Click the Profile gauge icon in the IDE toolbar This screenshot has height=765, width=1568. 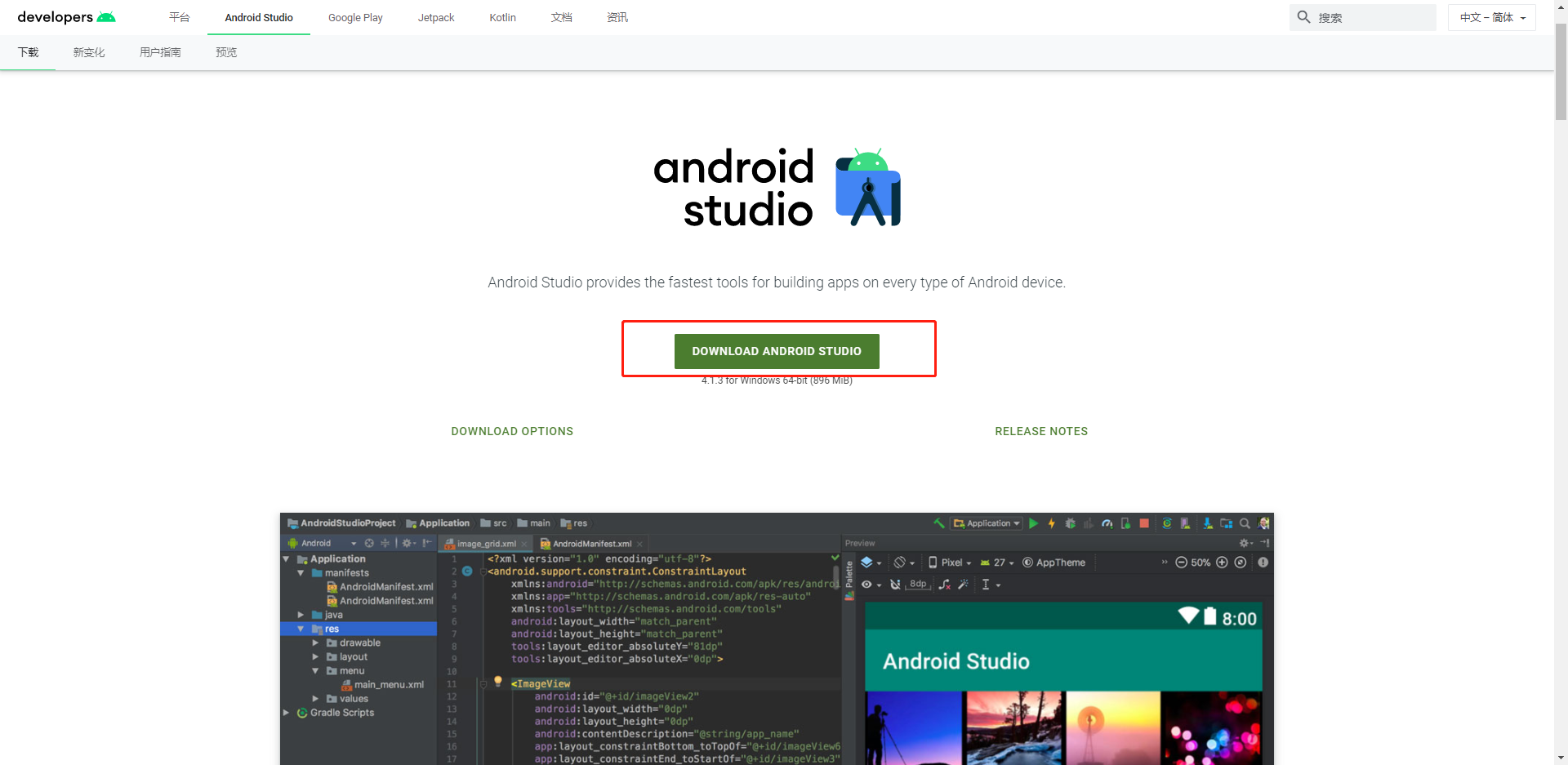(1107, 523)
